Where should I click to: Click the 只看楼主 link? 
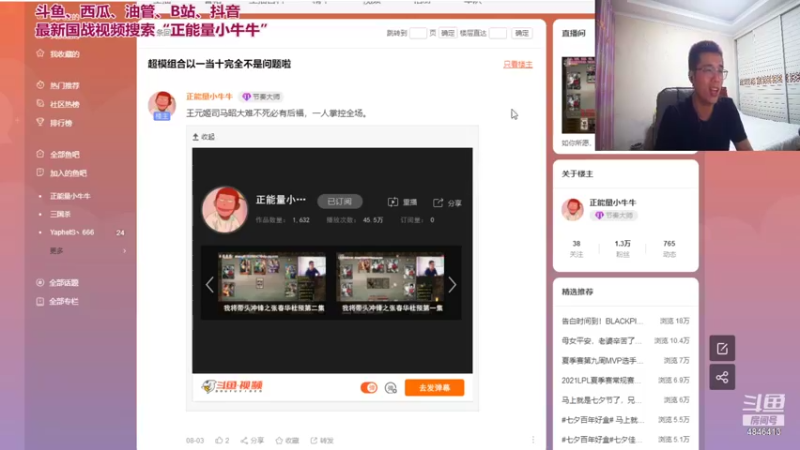pyautogui.click(x=518, y=64)
